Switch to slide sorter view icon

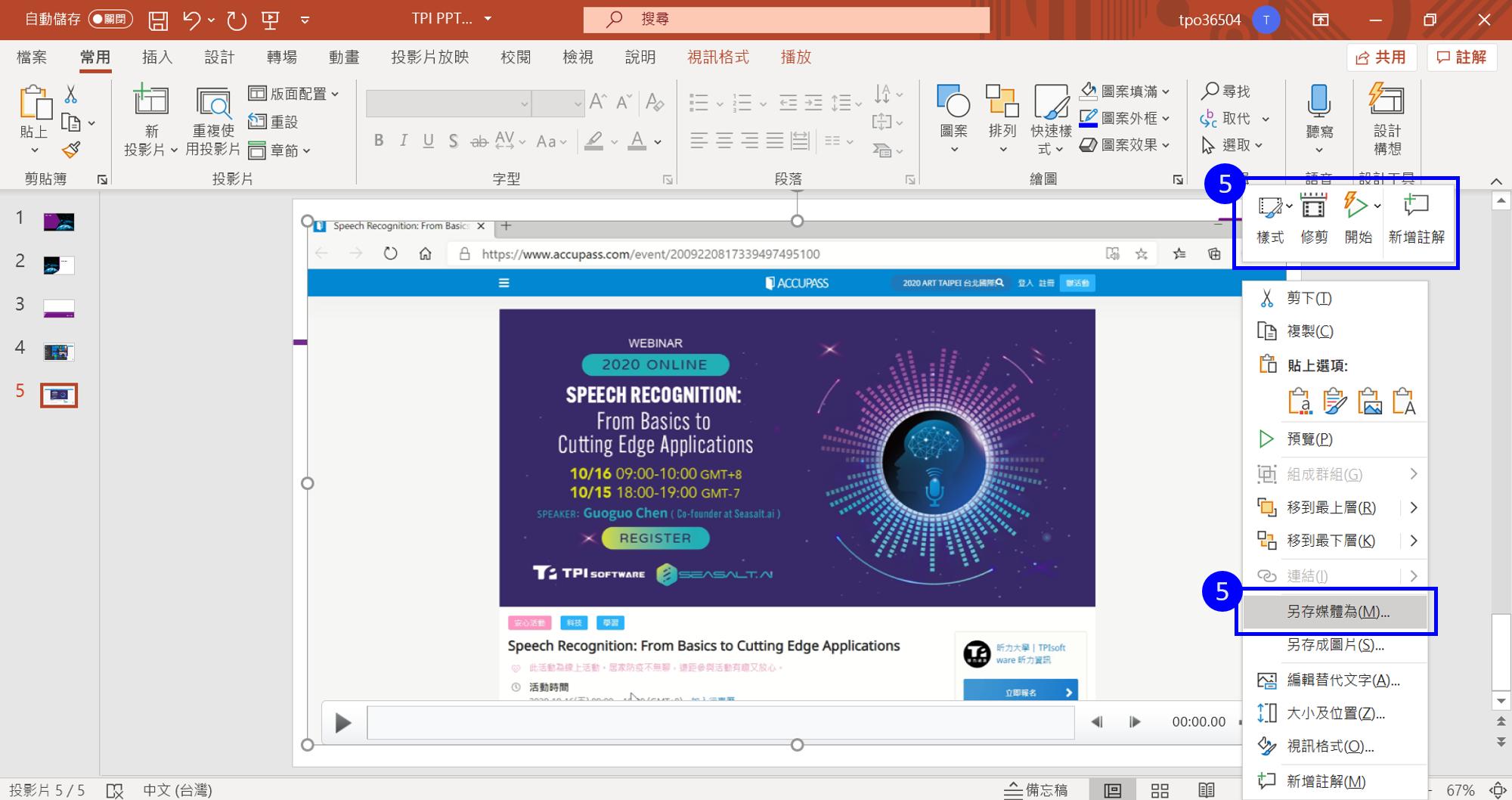(1160, 790)
